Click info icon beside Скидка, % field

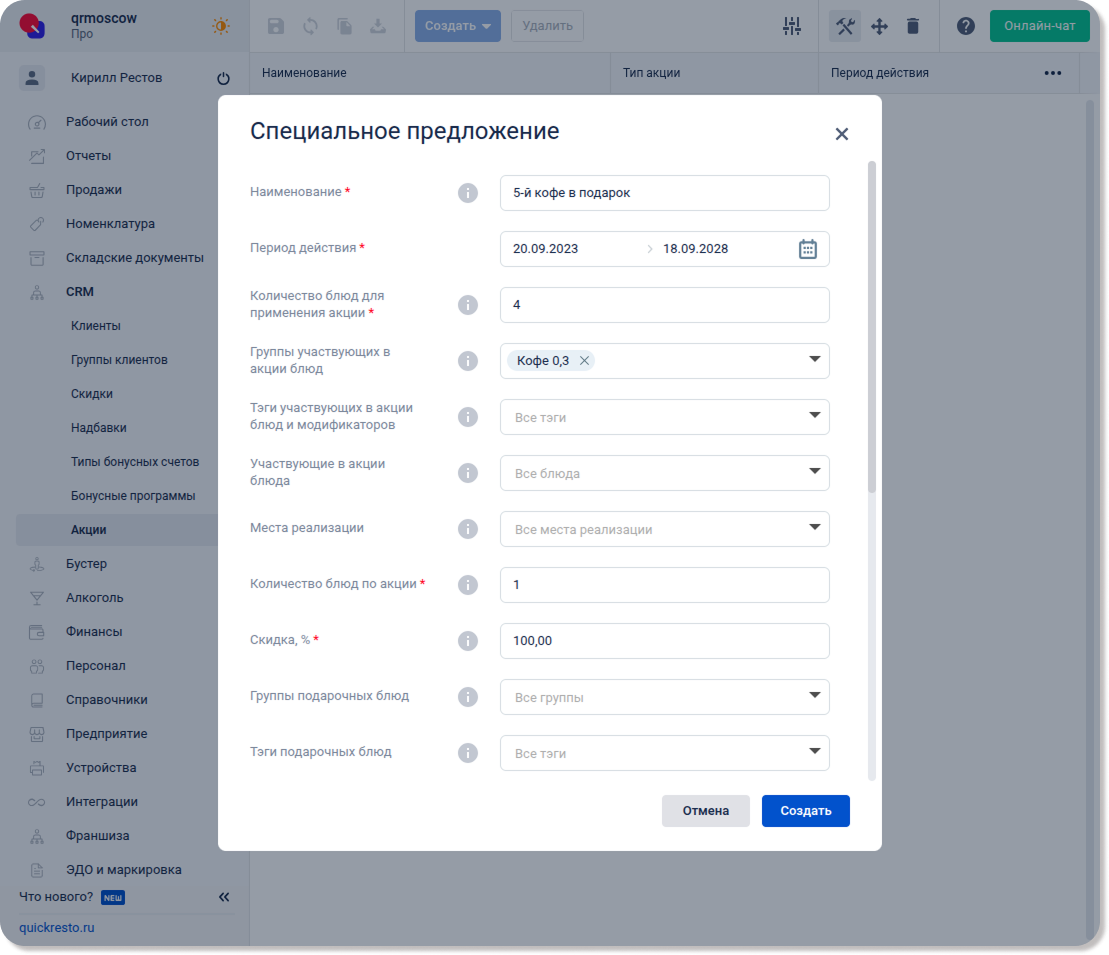(467, 641)
